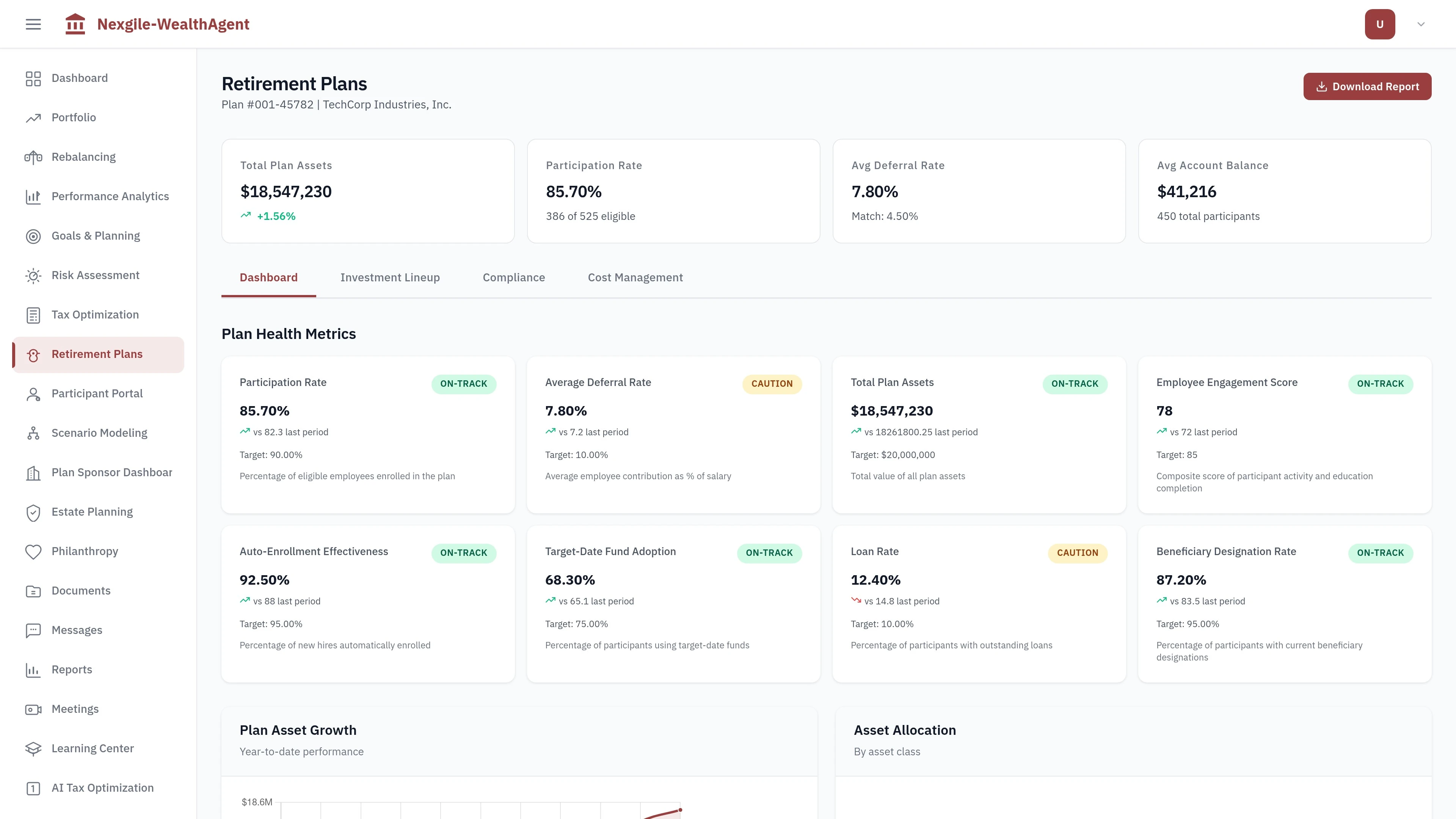Click the Philanthropy heart icon

pyautogui.click(x=33, y=552)
